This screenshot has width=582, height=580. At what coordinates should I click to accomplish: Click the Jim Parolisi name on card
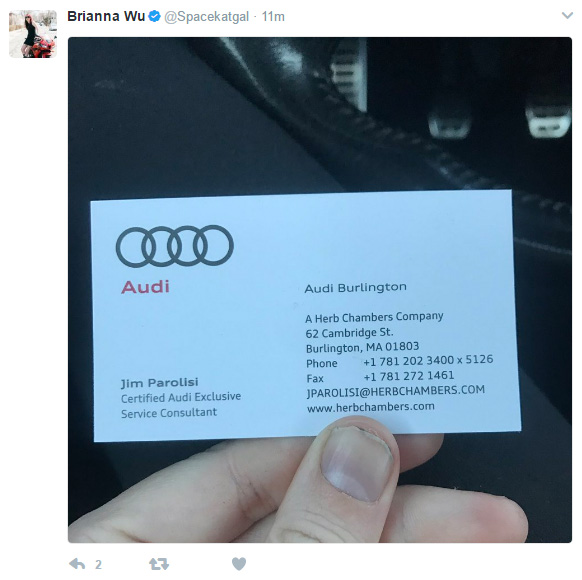(160, 383)
